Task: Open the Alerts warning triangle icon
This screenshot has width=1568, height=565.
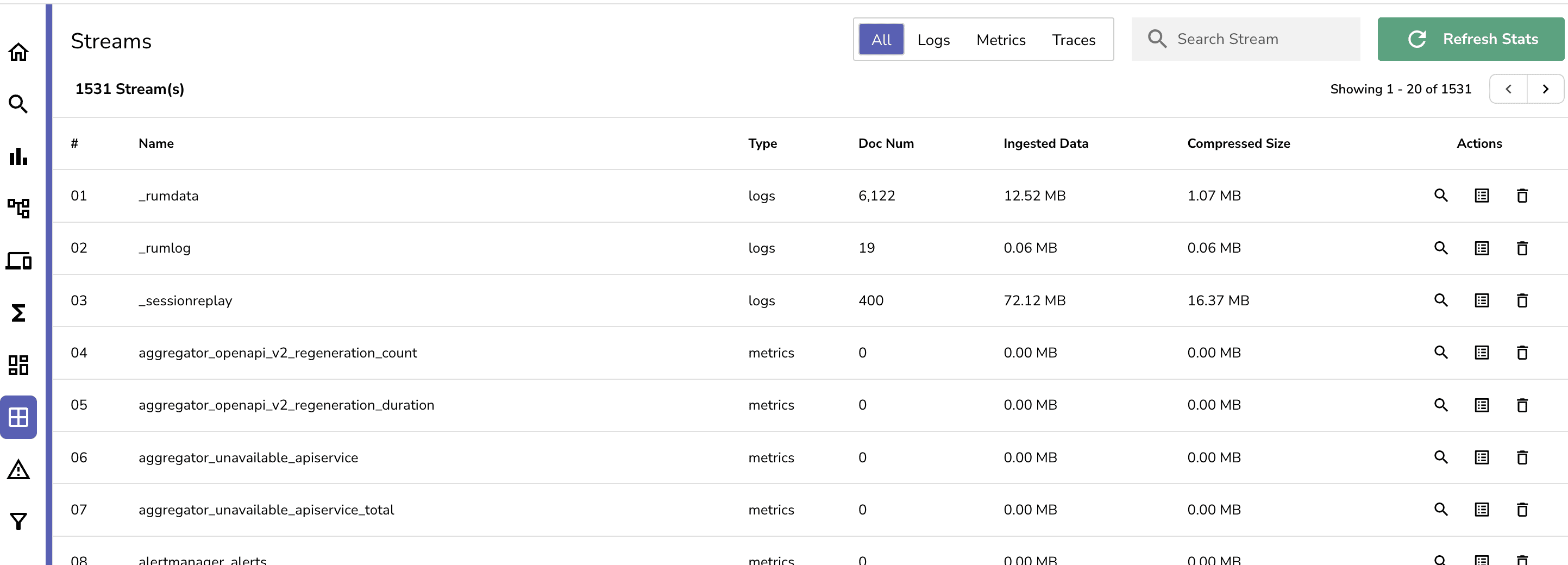Action: [18, 469]
